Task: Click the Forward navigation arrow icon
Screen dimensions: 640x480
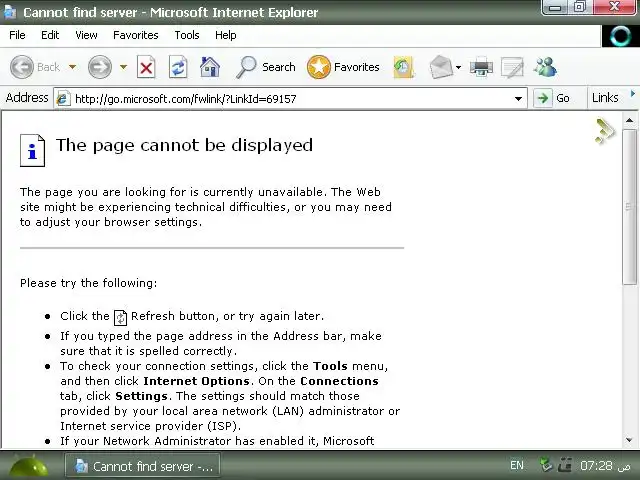Action: [100, 67]
